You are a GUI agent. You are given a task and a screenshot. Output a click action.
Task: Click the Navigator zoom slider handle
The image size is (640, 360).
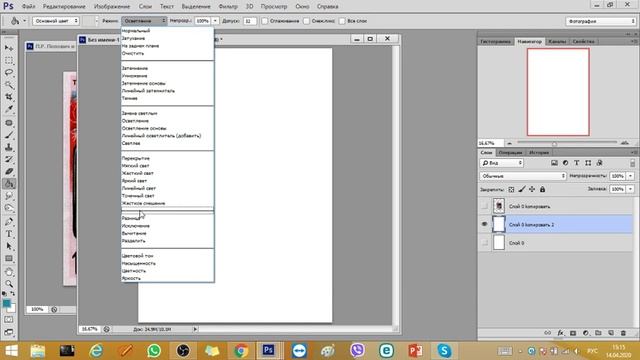554,143
